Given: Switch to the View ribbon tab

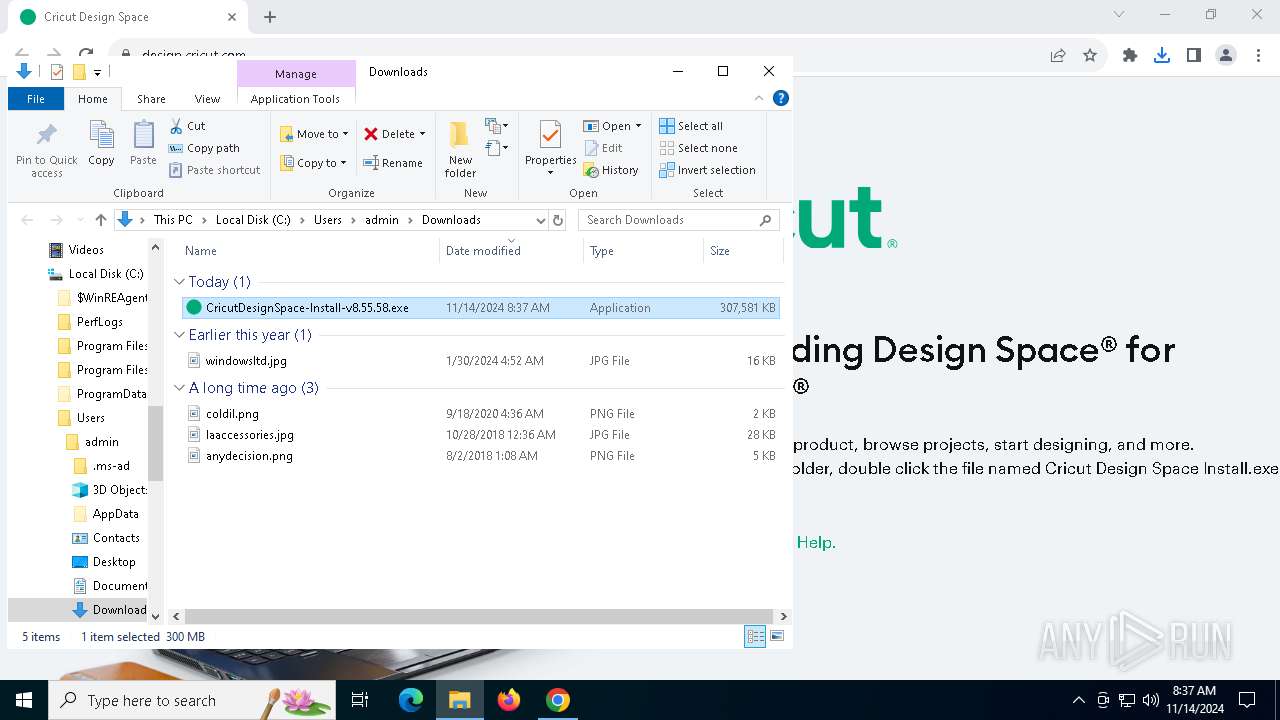Looking at the screenshot, I should (207, 99).
